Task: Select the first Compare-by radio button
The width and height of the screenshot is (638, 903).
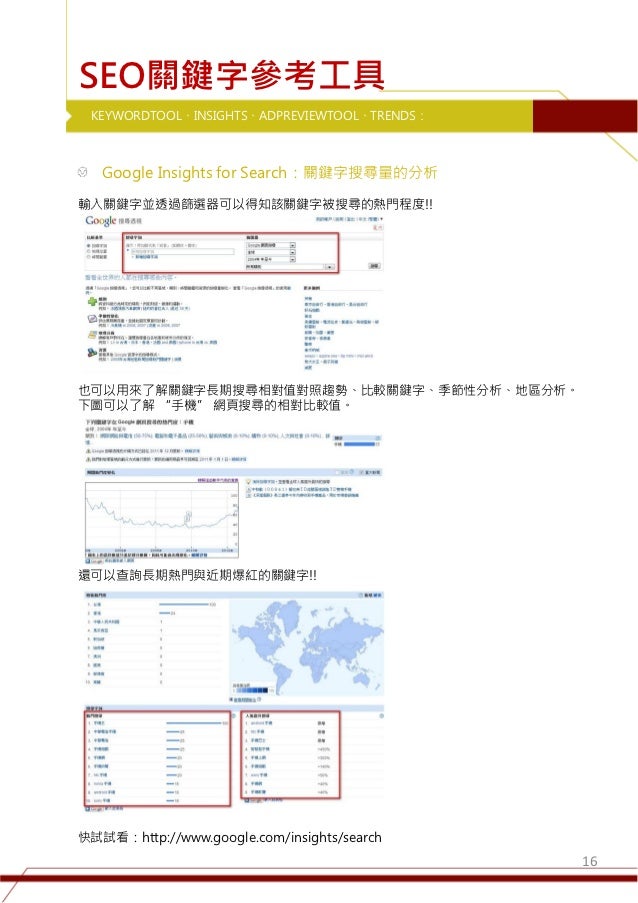Action: click(89, 246)
